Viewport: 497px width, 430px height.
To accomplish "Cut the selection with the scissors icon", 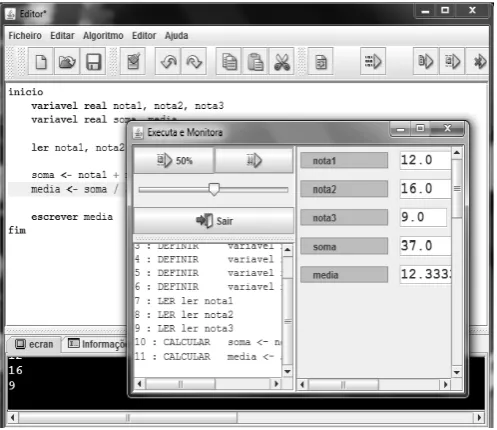I will pos(282,62).
